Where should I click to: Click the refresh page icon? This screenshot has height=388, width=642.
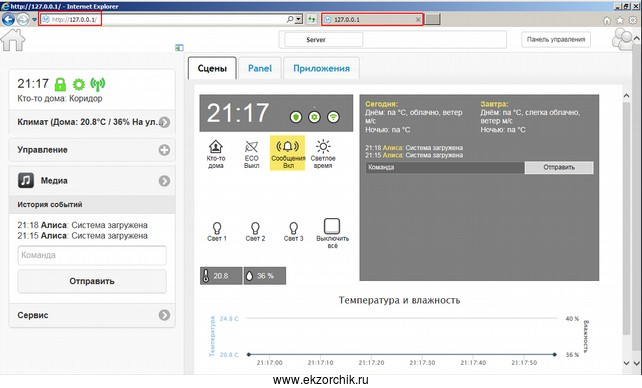312,19
